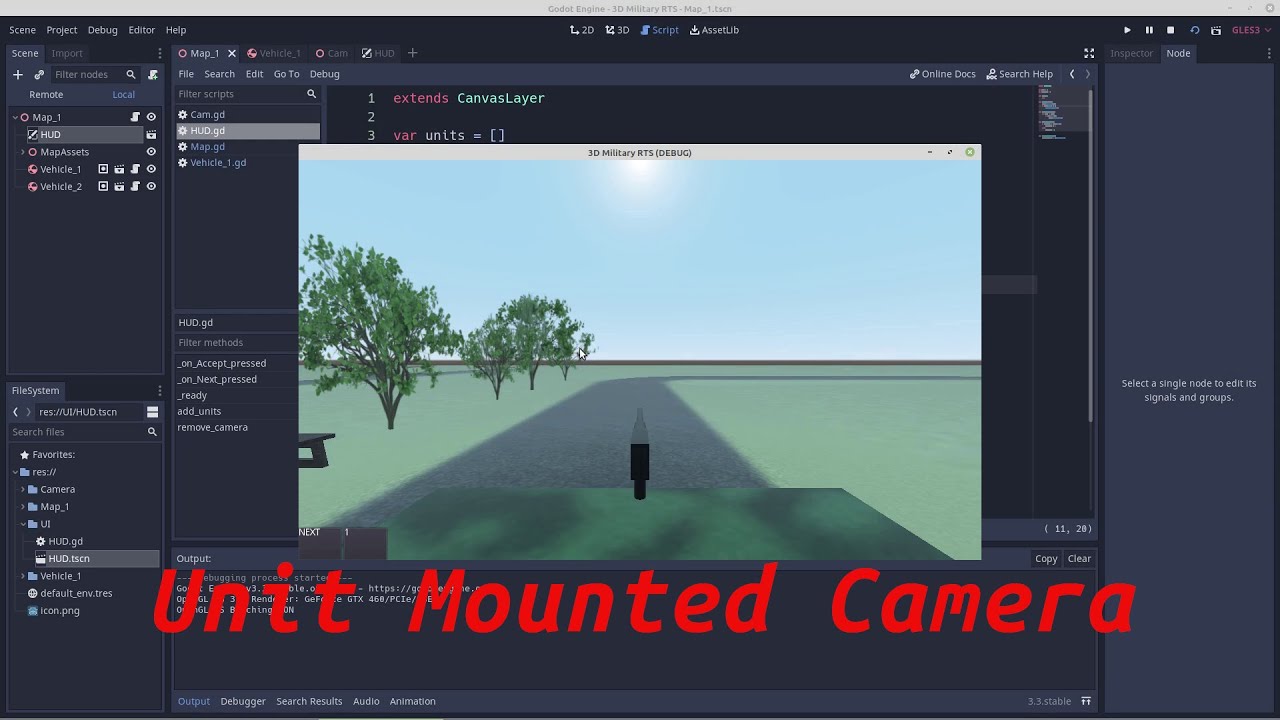
Task: Toggle visibility of Map_1 node
Action: (151, 117)
